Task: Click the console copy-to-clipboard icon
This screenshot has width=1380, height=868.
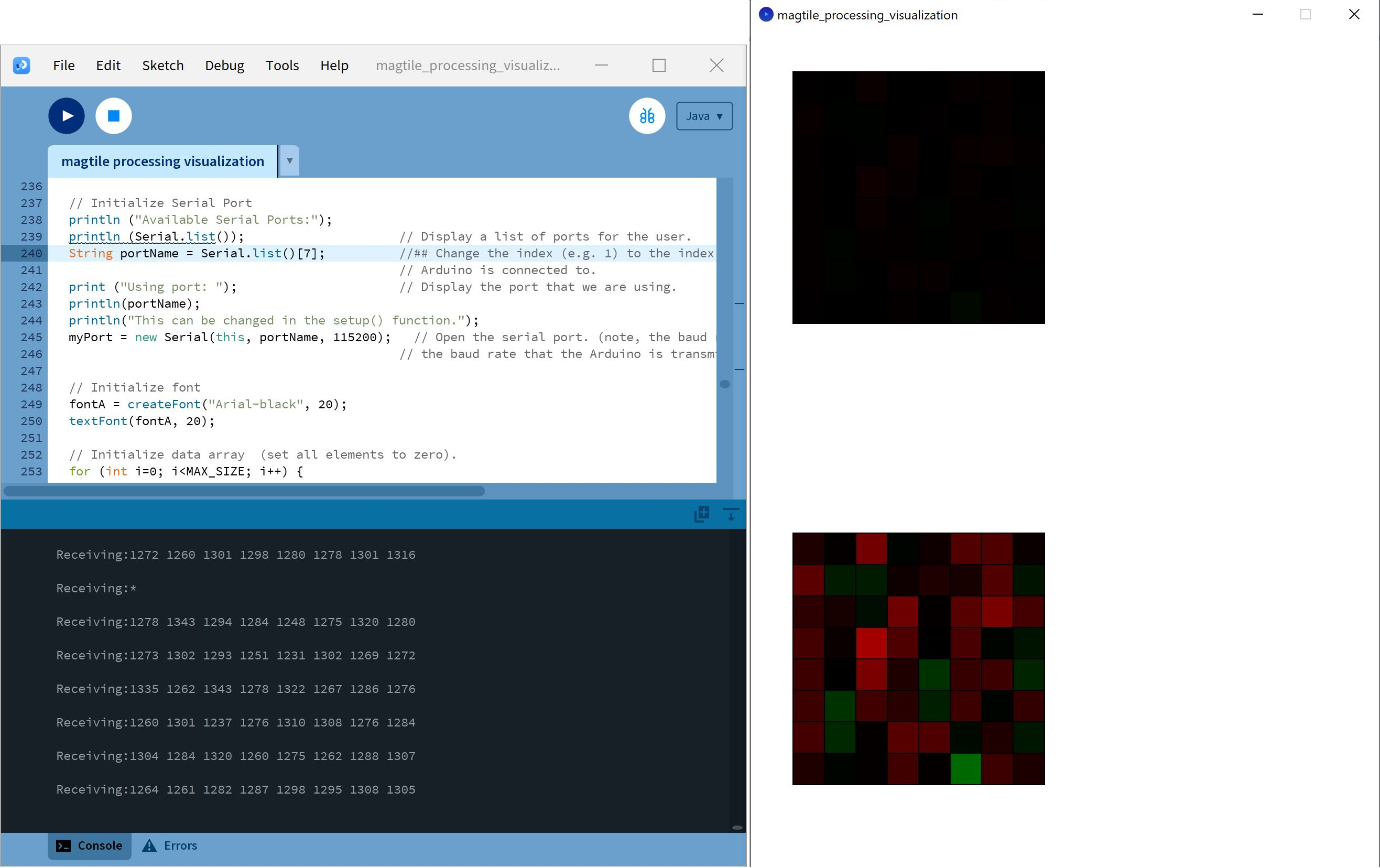Action: tap(701, 514)
